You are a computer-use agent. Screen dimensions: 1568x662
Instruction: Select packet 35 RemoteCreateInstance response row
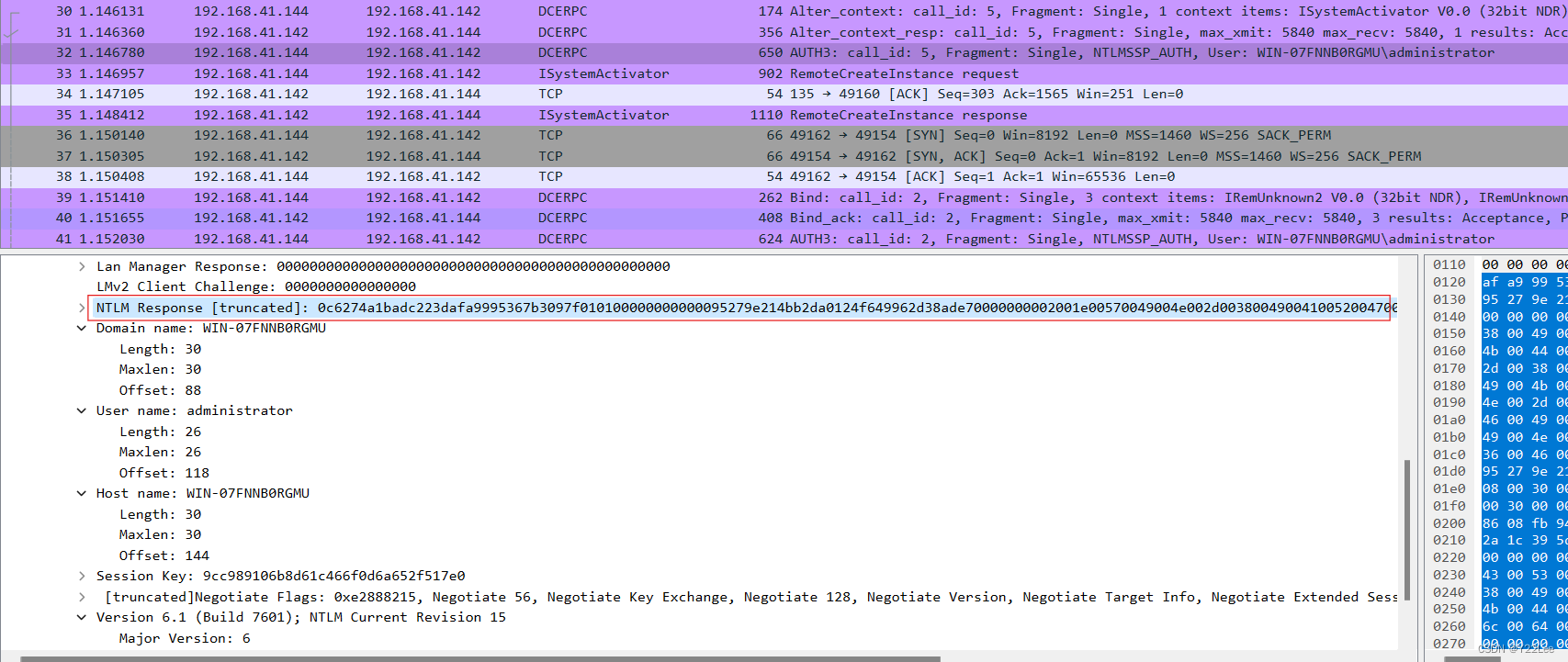point(784,115)
